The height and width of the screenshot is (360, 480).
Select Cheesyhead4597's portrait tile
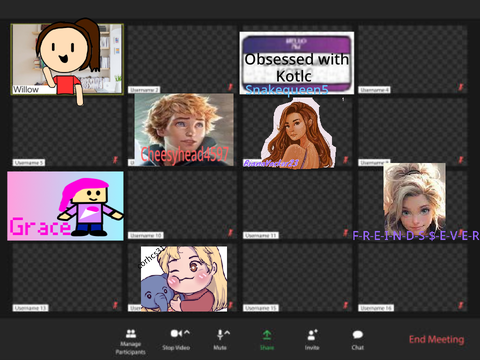(184, 130)
